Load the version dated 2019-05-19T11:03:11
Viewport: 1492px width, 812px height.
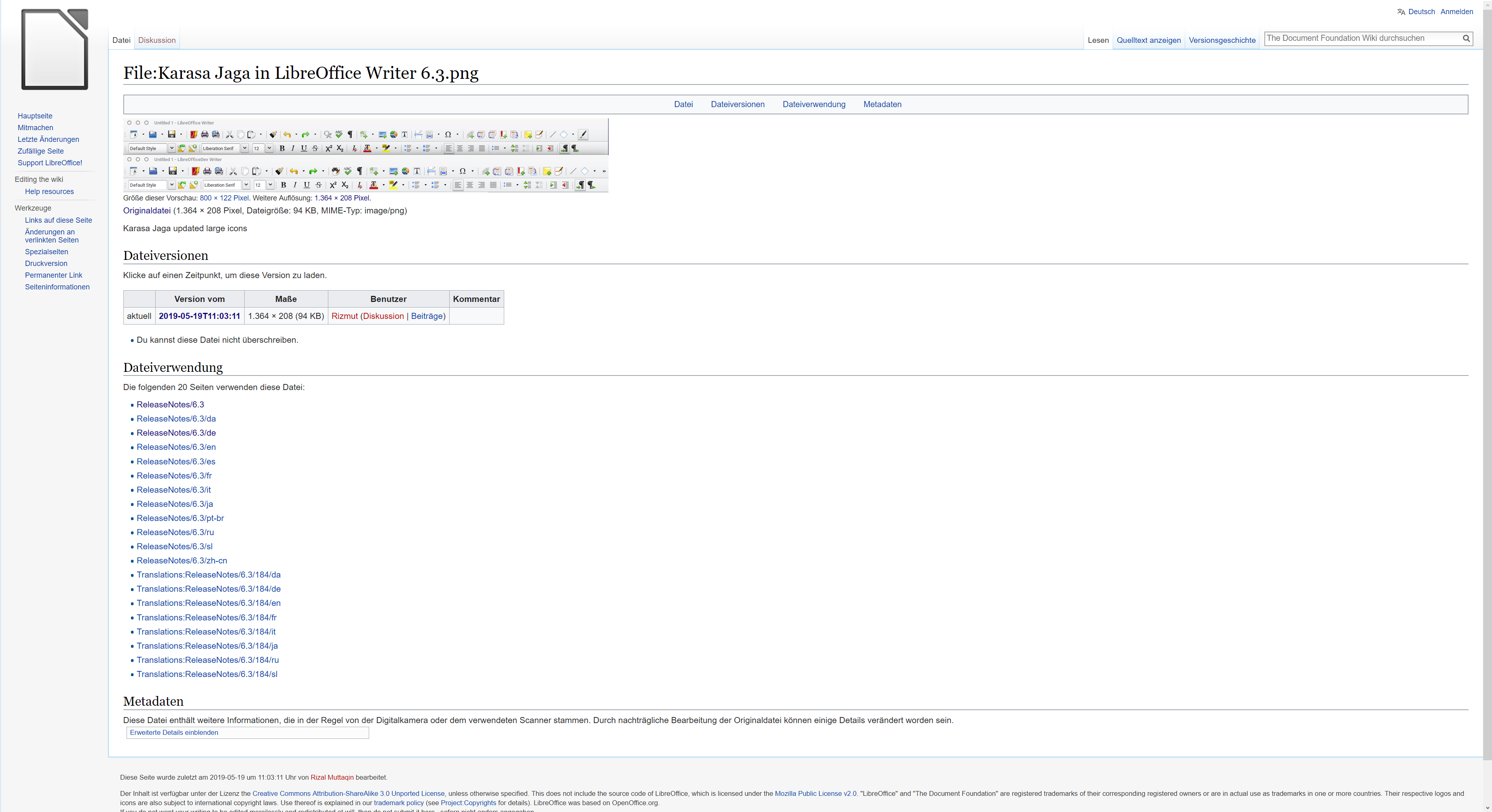199,316
